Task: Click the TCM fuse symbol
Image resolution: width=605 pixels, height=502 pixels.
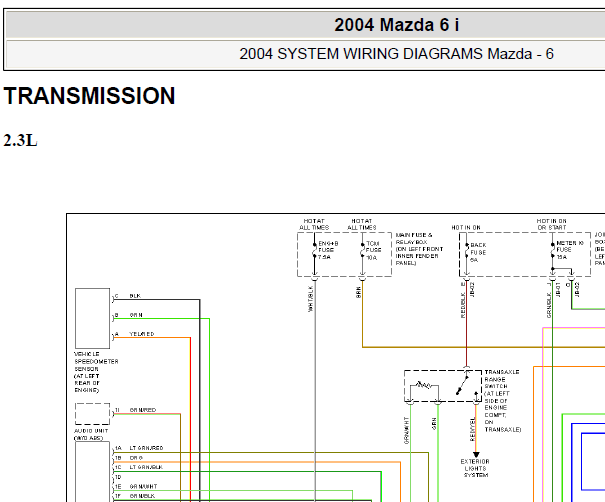Action: click(362, 250)
